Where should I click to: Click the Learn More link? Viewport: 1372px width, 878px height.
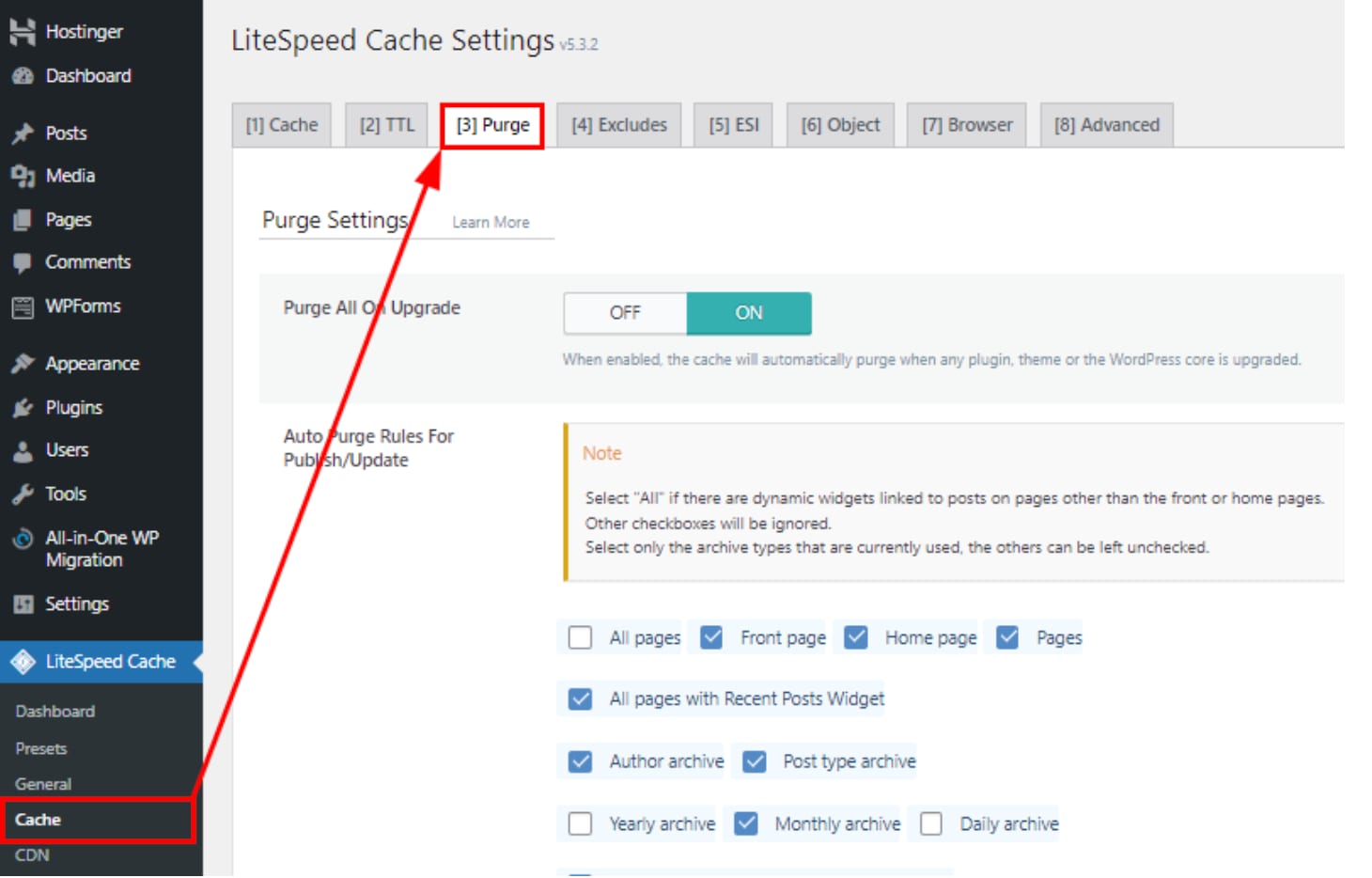click(x=491, y=222)
